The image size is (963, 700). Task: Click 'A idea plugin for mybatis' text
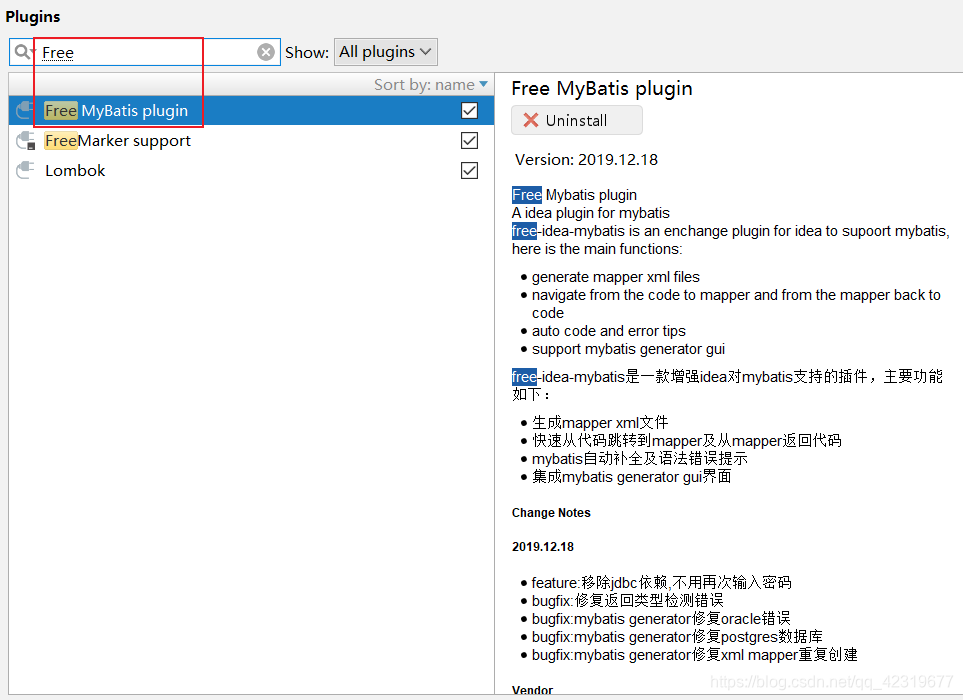591,213
